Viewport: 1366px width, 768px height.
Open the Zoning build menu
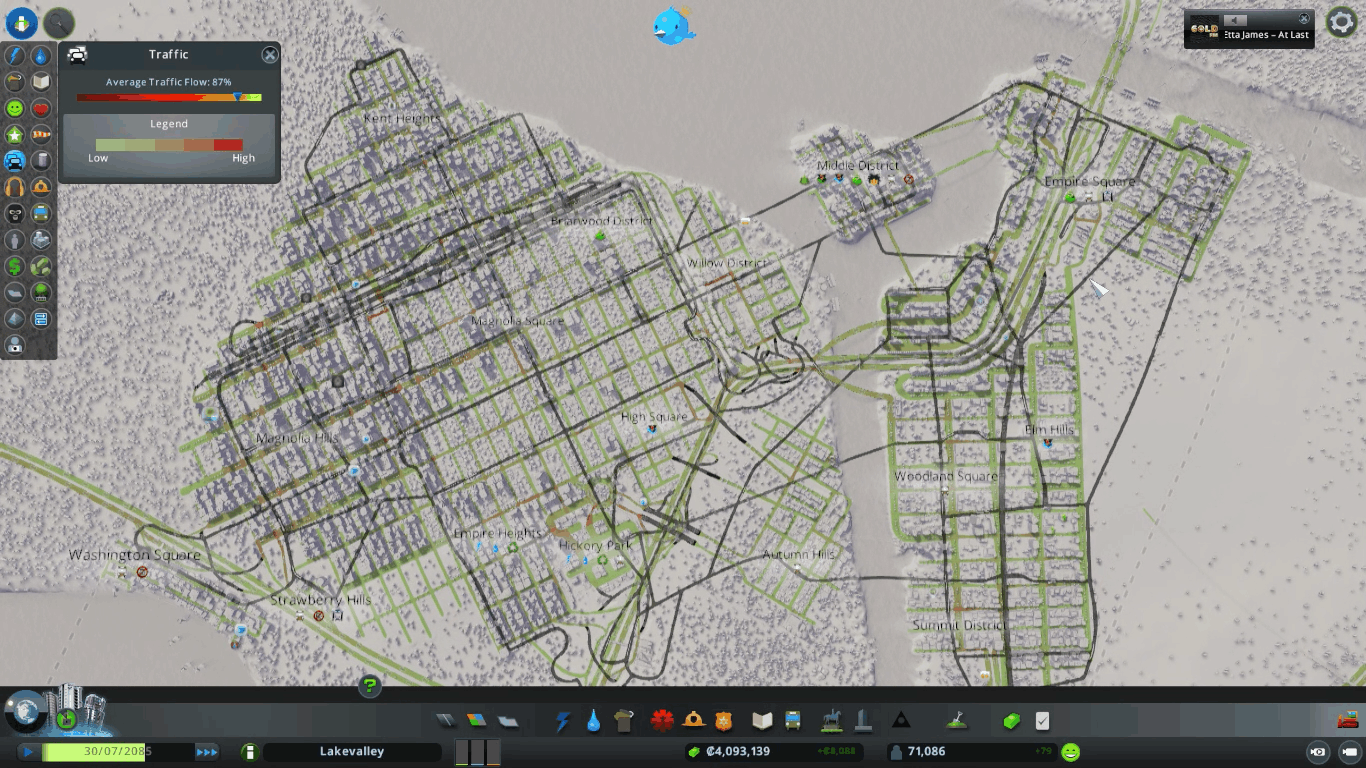click(477, 720)
